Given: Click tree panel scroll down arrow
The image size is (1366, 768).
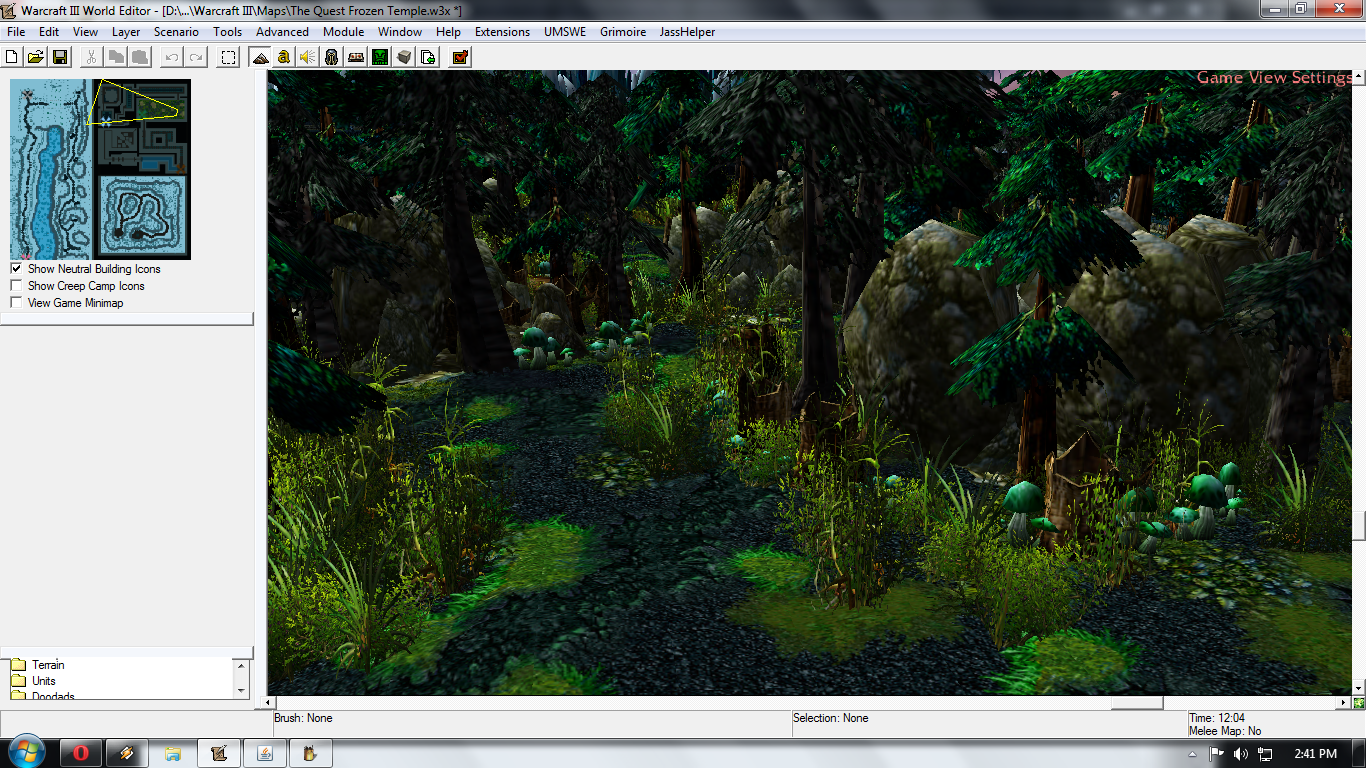Looking at the screenshot, I should pyautogui.click(x=241, y=690).
